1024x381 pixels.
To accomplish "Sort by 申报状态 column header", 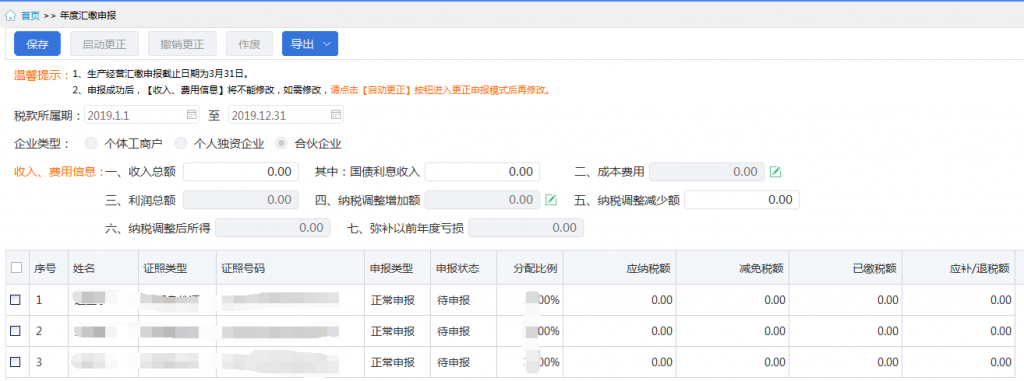I will 458,268.
